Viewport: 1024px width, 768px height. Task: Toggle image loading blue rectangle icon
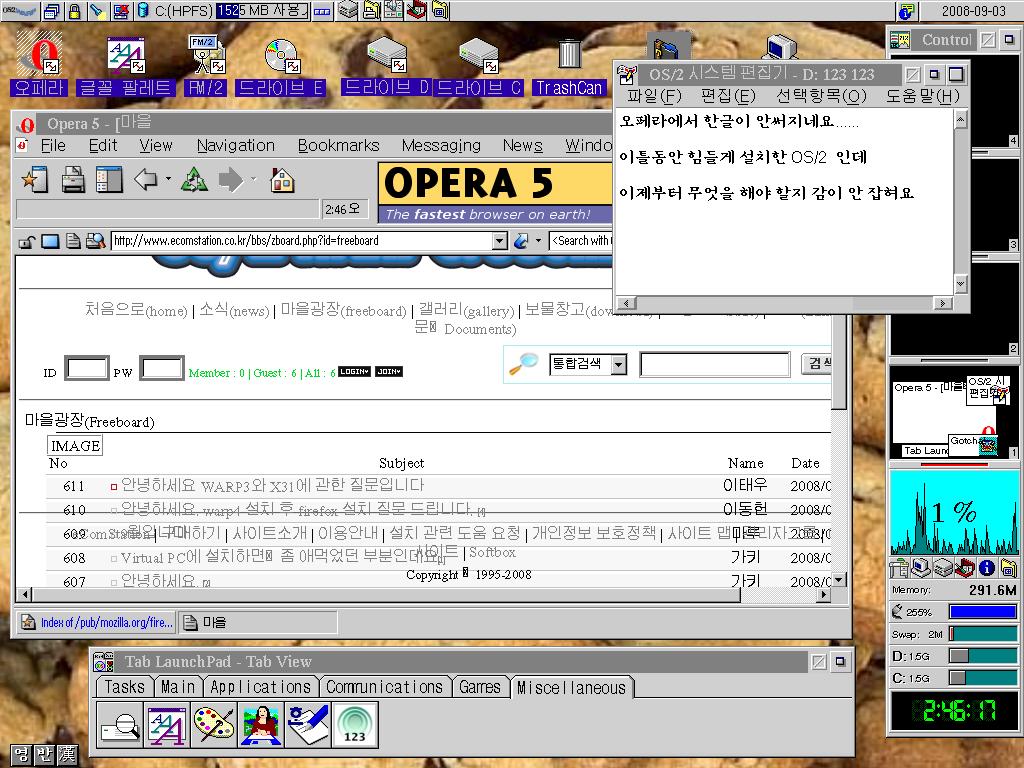click(x=50, y=241)
